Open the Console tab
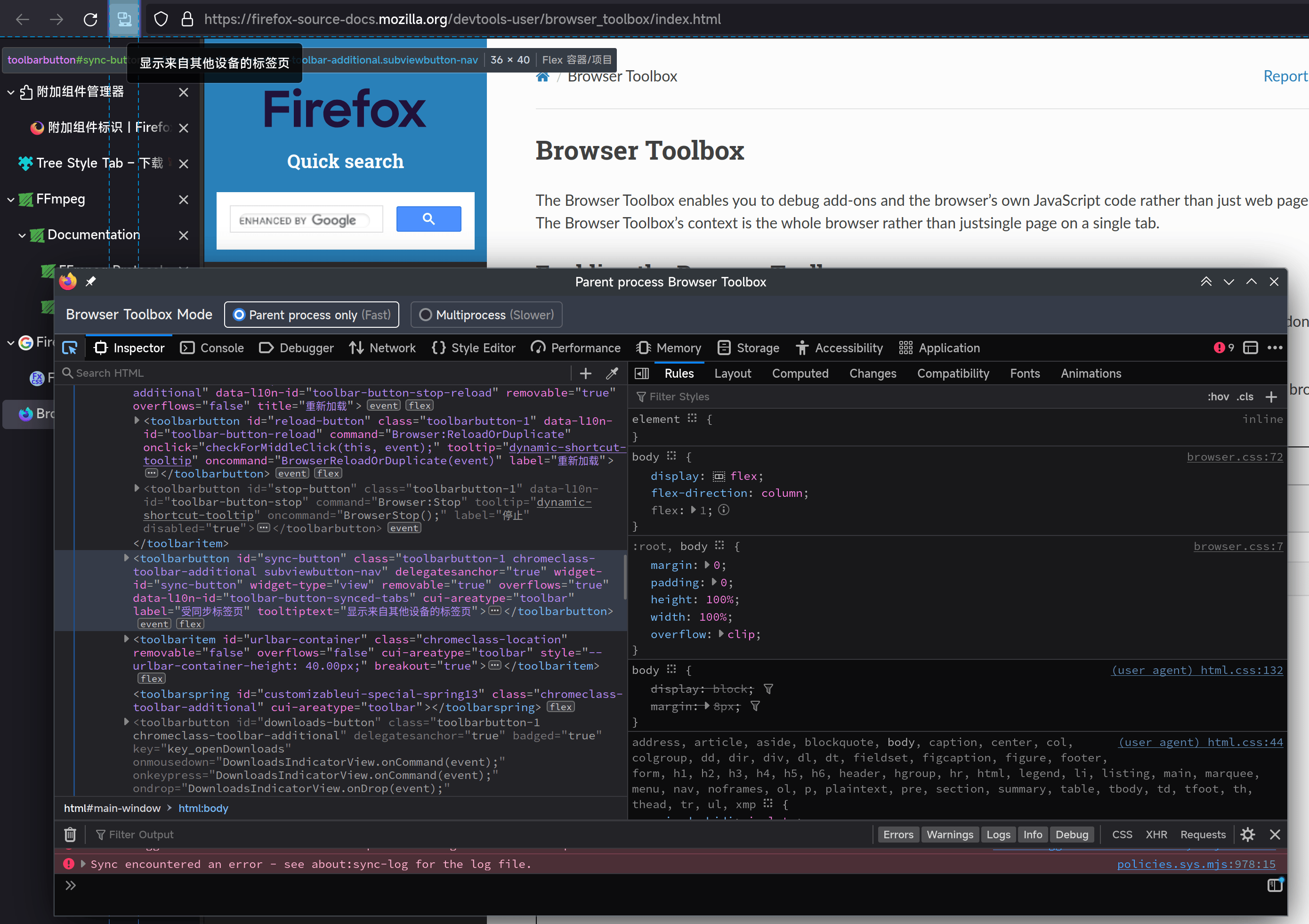Image resolution: width=1309 pixels, height=924 pixels. pyautogui.click(x=211, y=348)
